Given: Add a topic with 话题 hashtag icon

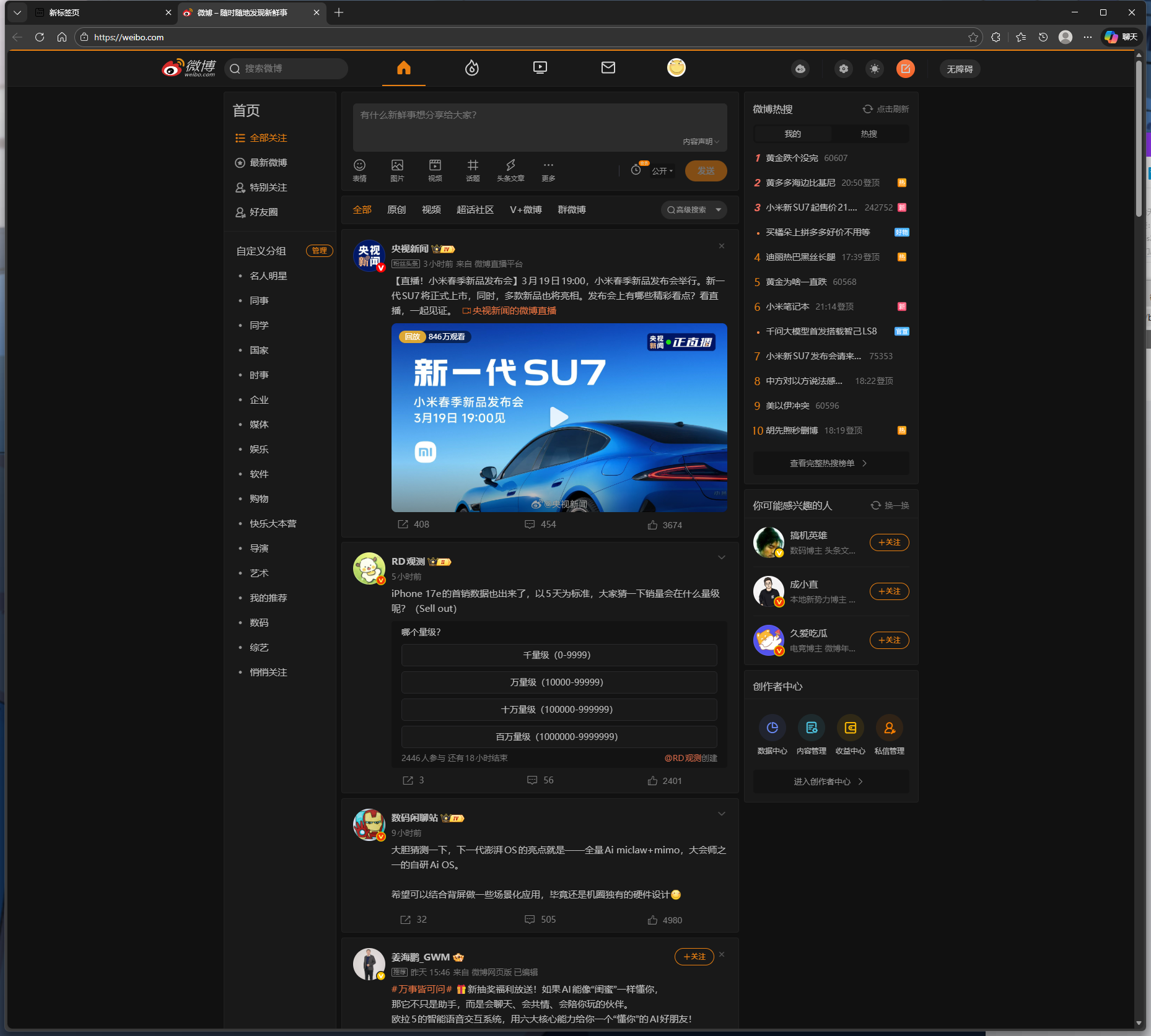Looking at the screenshot, I should point(473,170).
